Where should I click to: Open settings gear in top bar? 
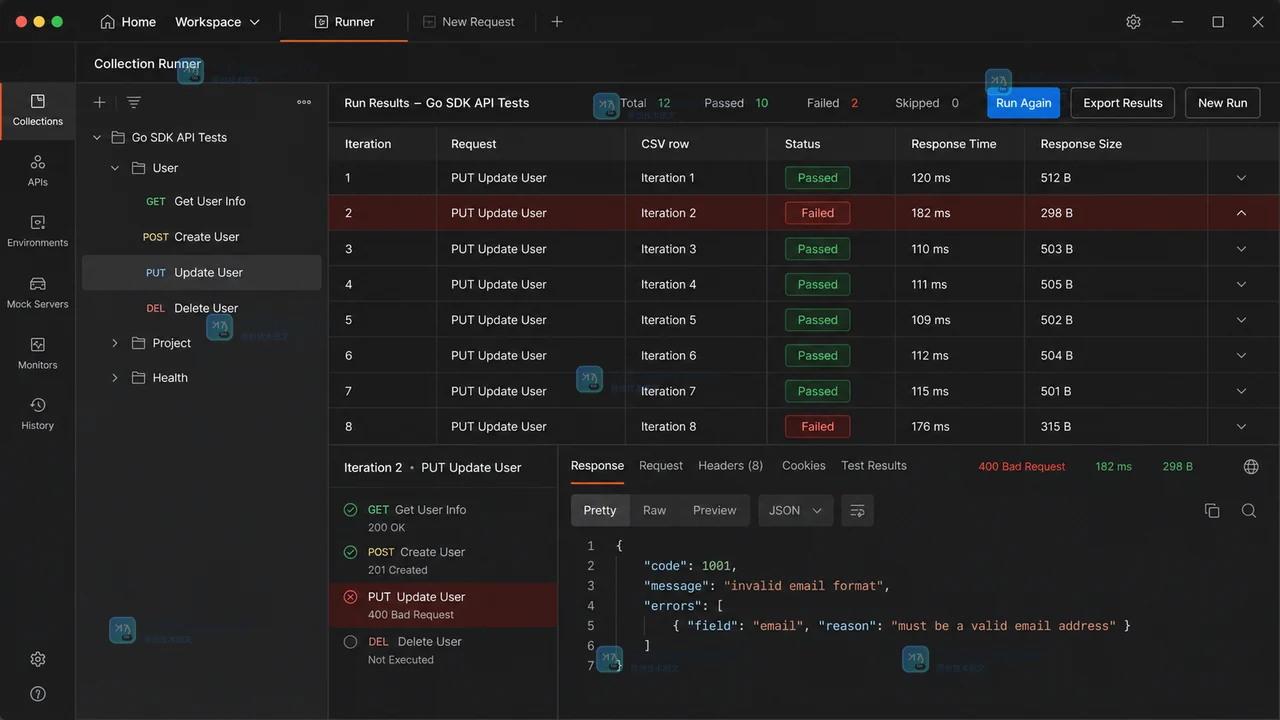1133,22
